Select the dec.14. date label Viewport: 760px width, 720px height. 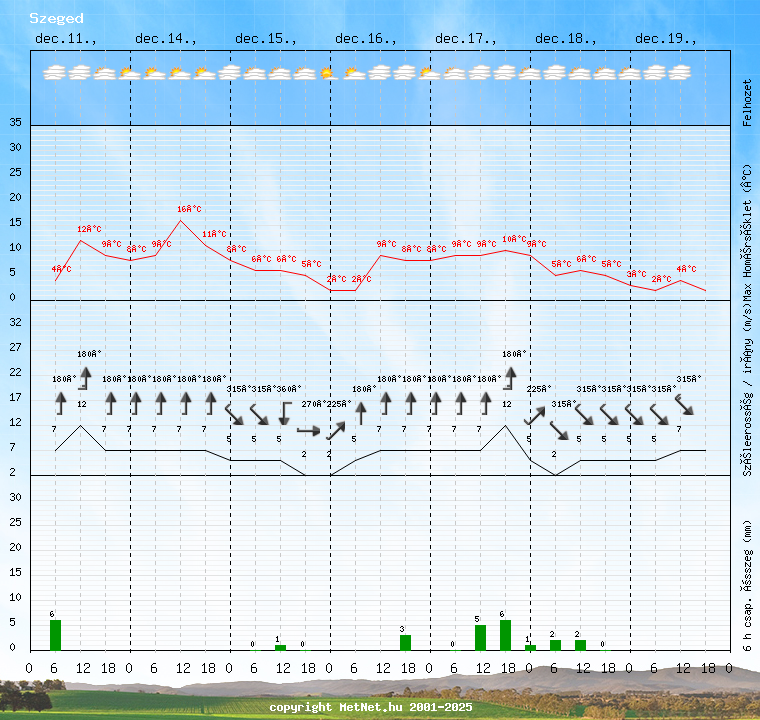point(166,39)
